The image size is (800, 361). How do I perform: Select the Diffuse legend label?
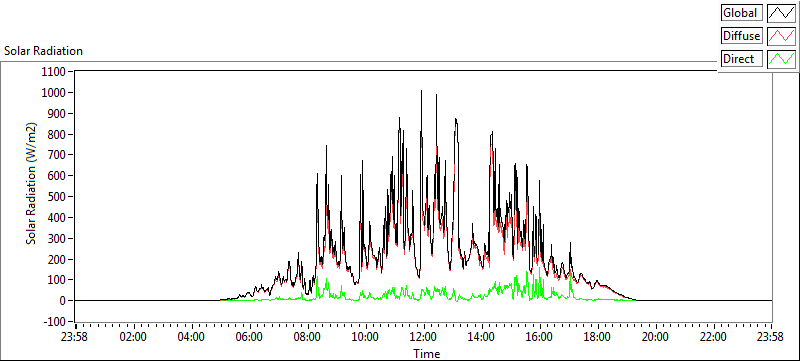pos(742,36)
